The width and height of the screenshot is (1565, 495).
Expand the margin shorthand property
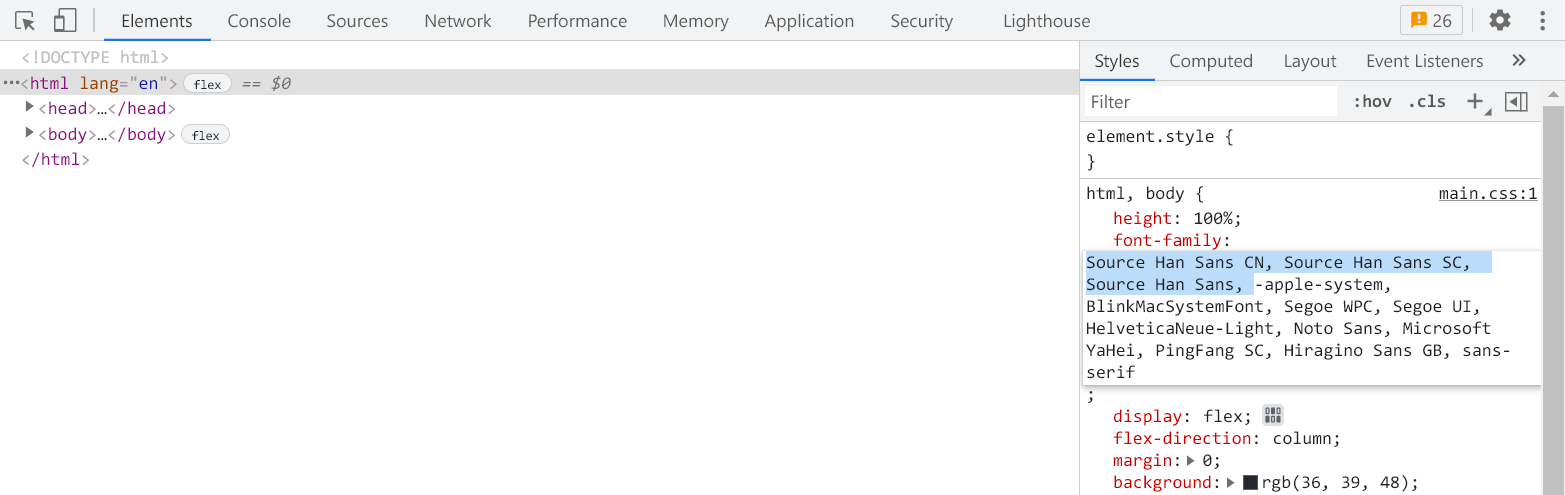(x=1191, y=461)
